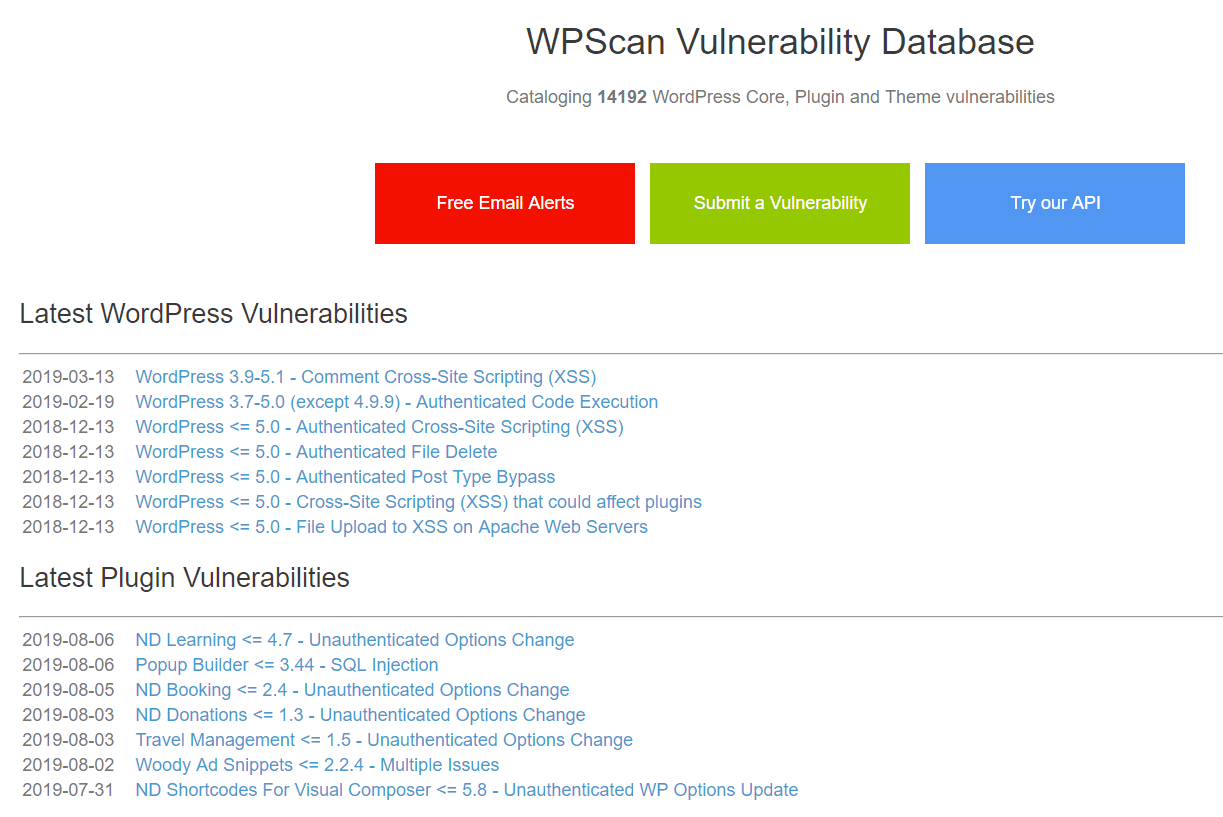1223x817 pixels.
Task: Open Authenticated Post Type Bypass link
Action: coord(346,477)
